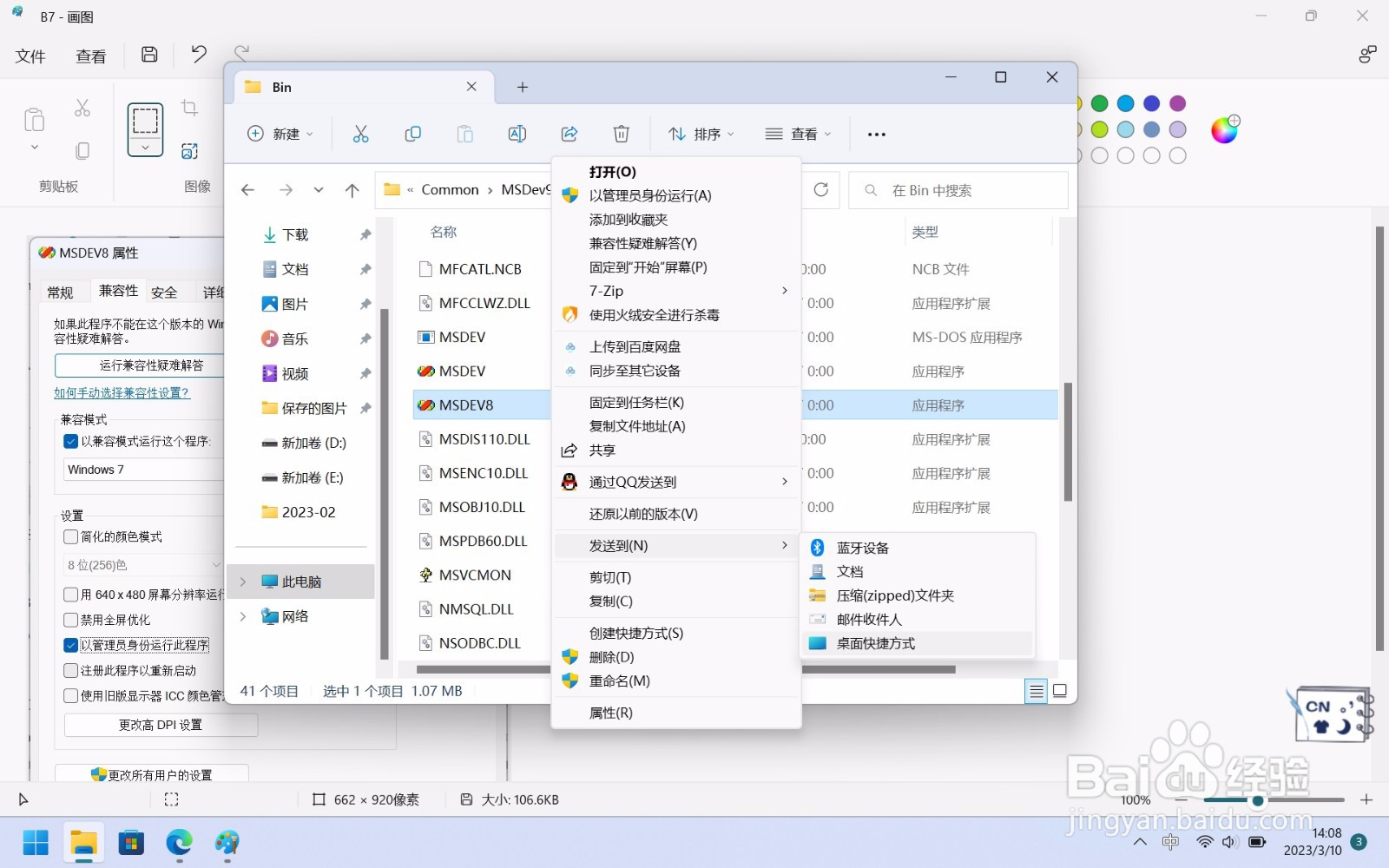Switch to large thumbnails view icon
The image size is (1389, 868).
coord(1060,691)
